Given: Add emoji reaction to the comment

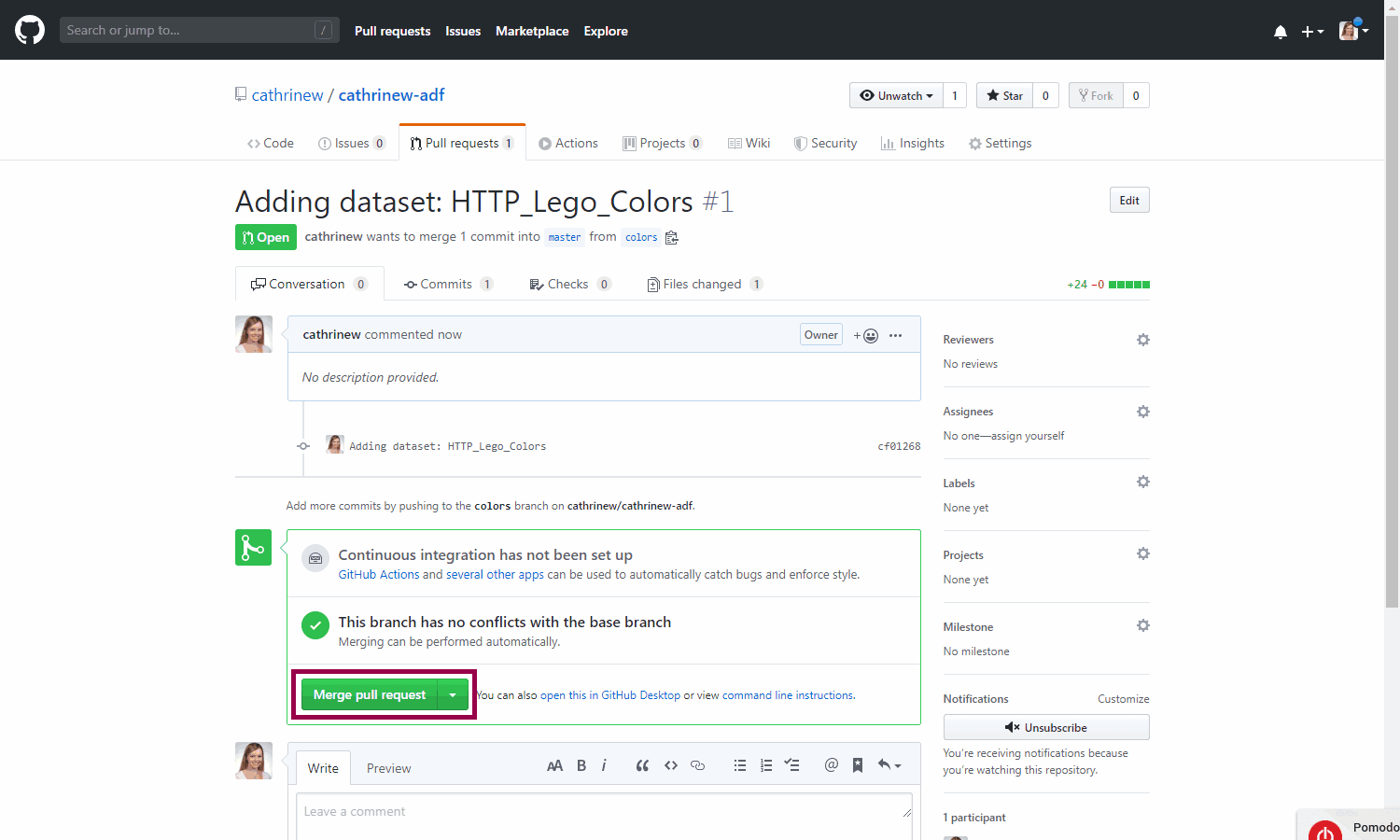Looking at the screenshot, I should coord(866,336).
